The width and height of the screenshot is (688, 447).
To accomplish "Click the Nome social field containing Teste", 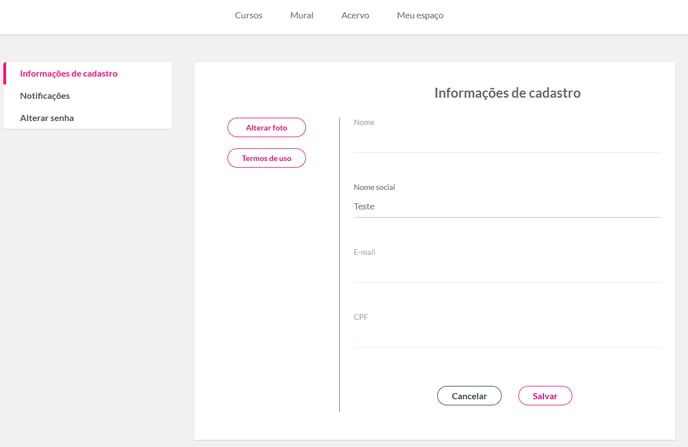I will [x=507, y=207].
